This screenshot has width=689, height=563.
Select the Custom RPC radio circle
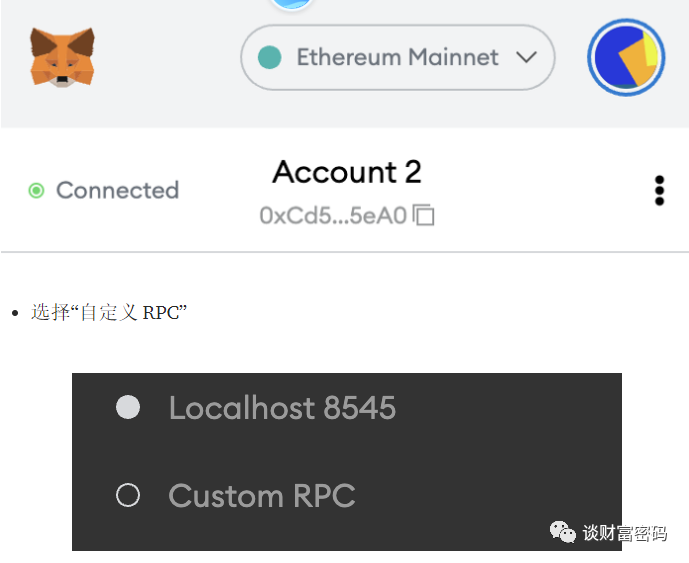(128, 495)
